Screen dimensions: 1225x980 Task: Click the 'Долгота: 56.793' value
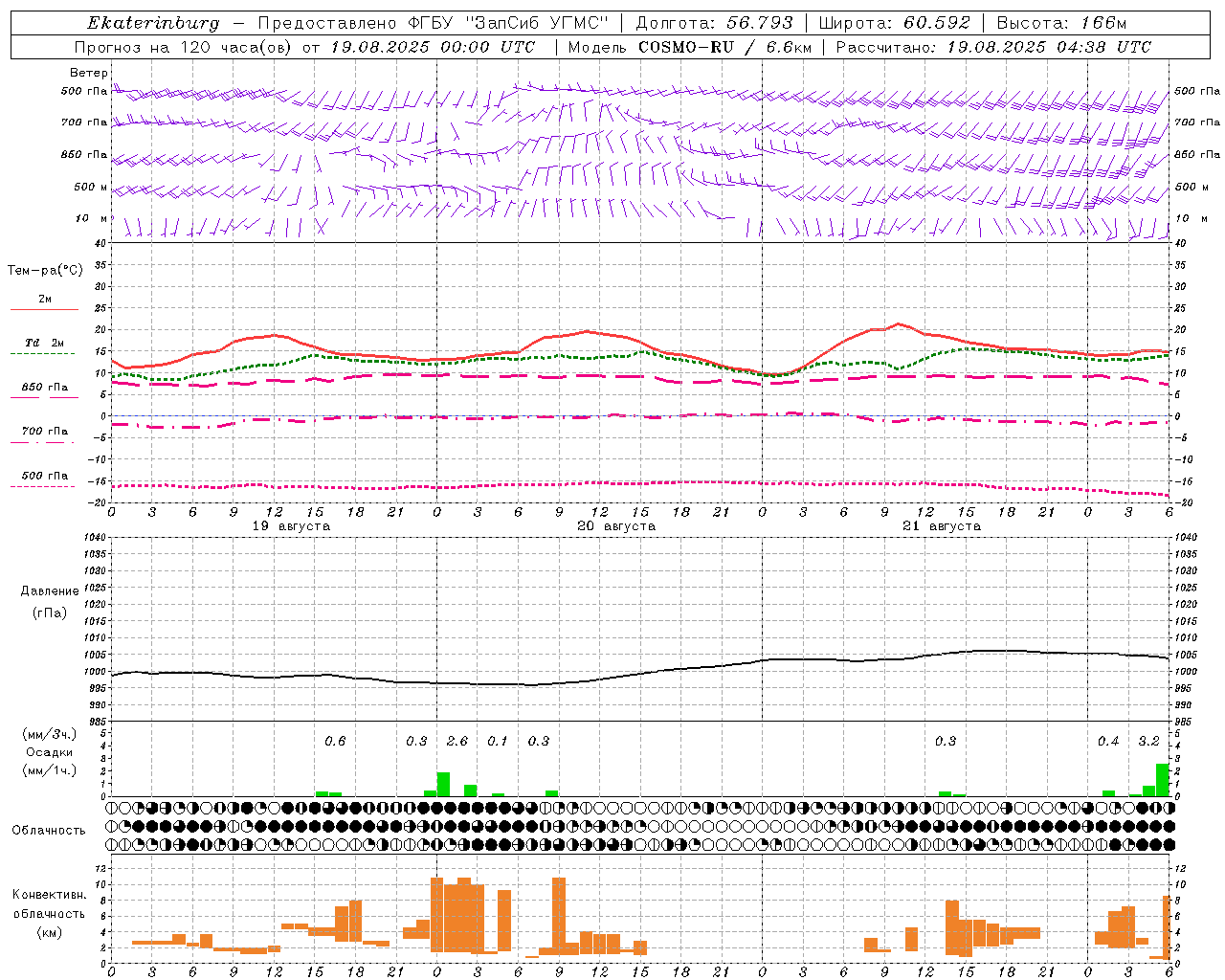pyautogui.click(x=714, y=23)
